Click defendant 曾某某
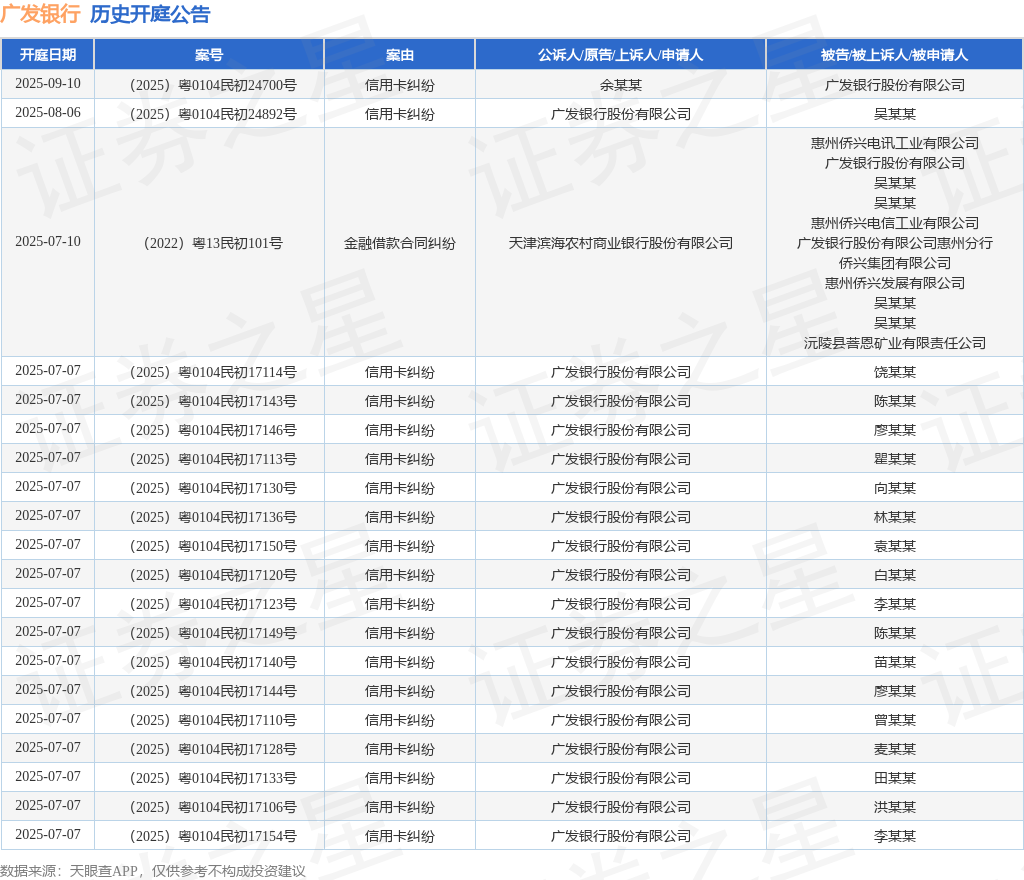 [x=895, y=720]
